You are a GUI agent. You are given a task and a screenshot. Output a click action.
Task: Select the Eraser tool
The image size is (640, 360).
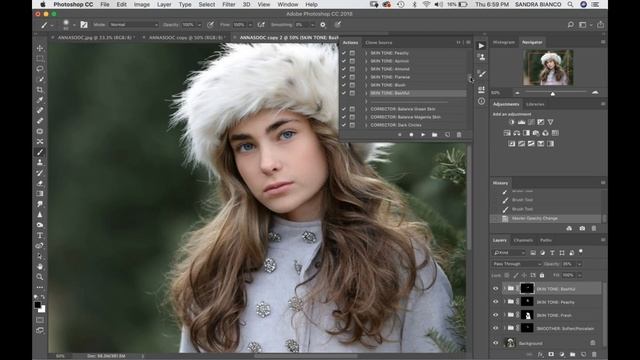pos(40,183)
